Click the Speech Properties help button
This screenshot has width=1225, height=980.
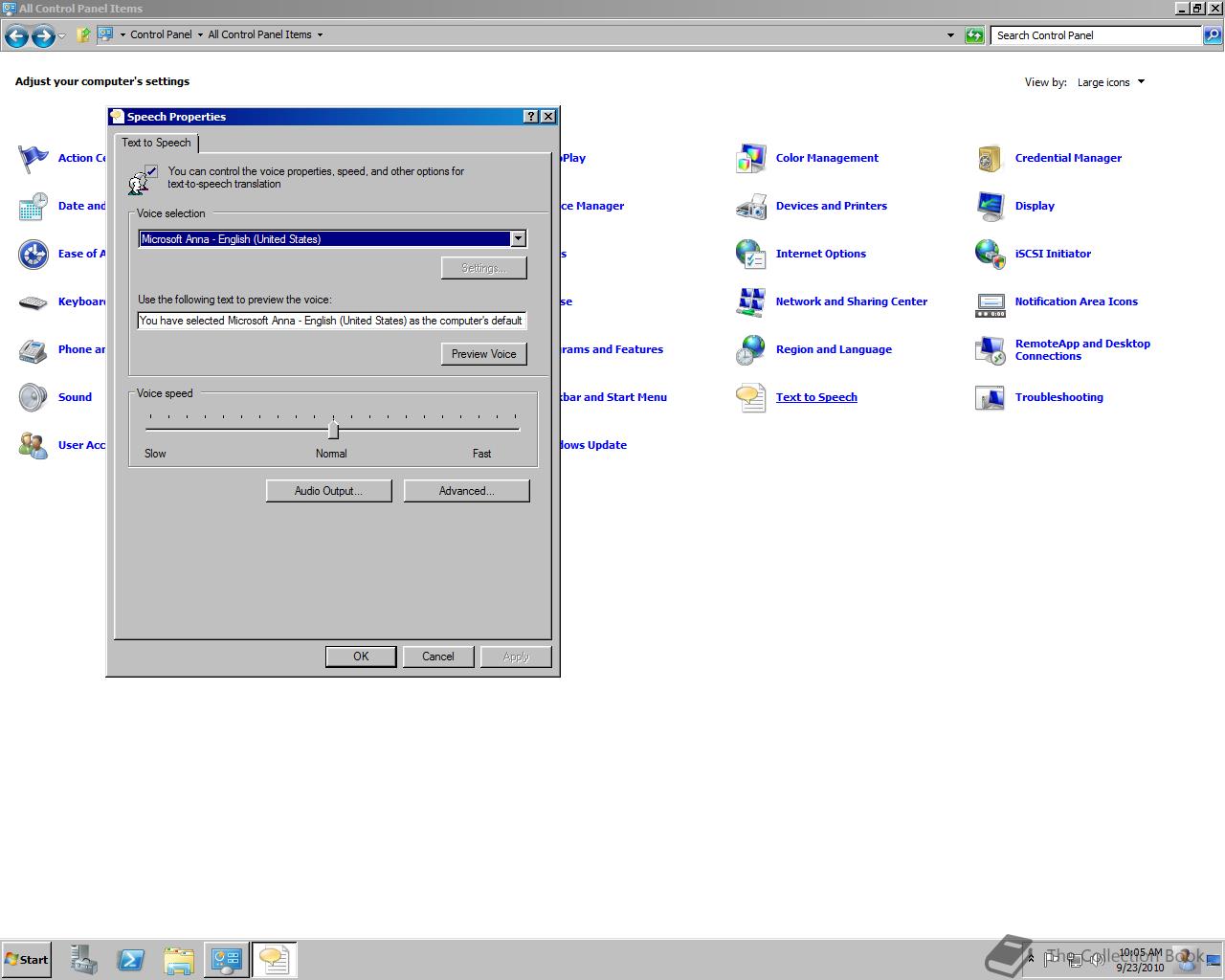pyautogui.click(x=531, y=117)
